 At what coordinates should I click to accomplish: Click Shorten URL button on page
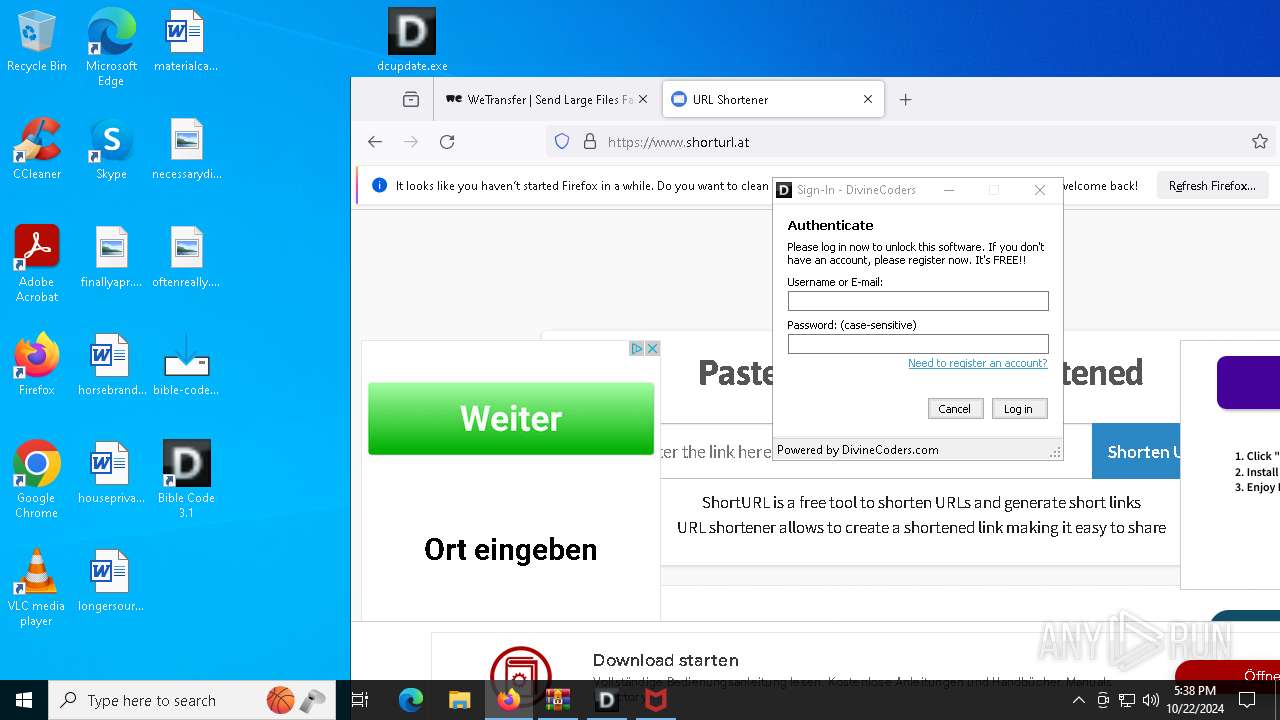[1136, 452]
